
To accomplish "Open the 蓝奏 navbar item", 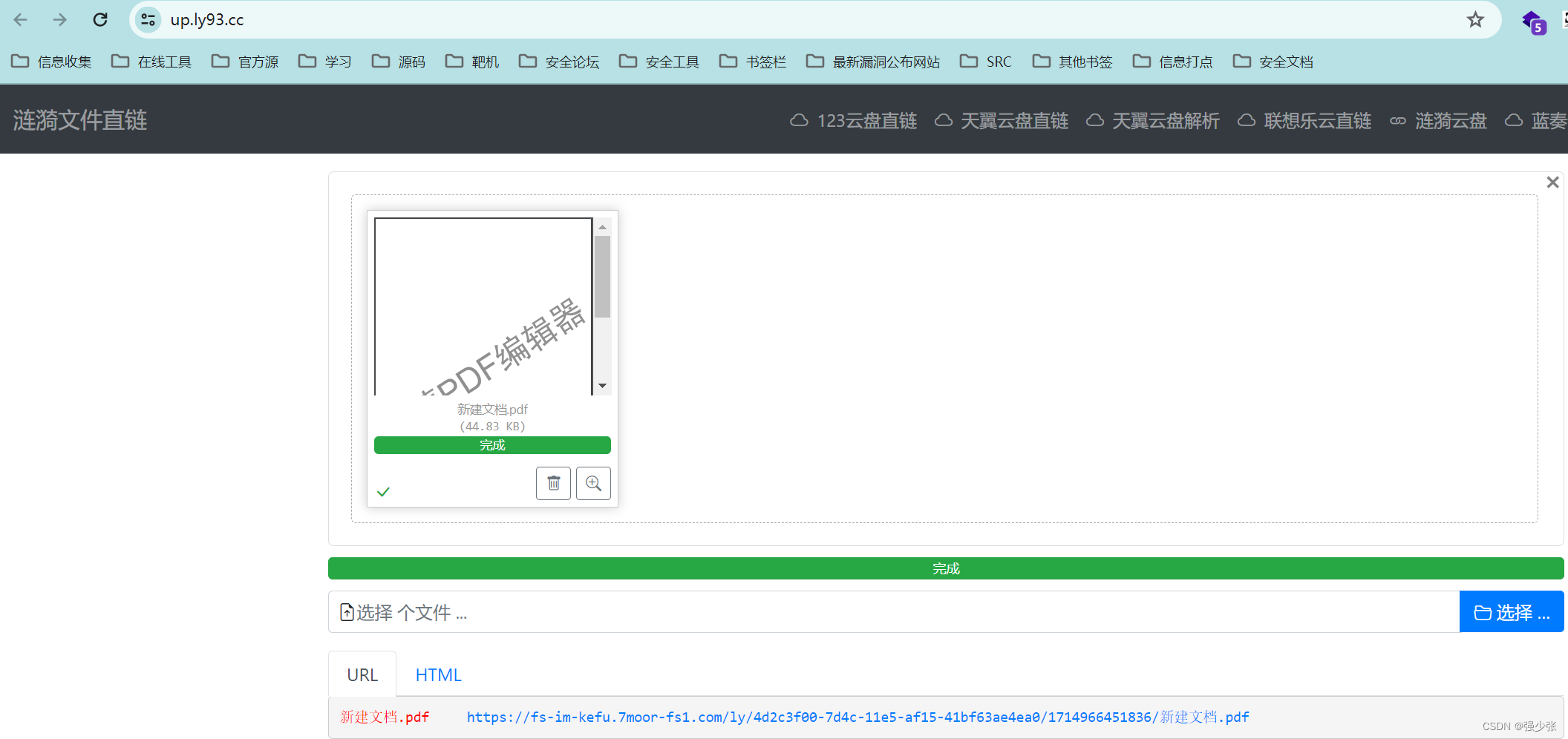I will click(x=1536, y=120).
